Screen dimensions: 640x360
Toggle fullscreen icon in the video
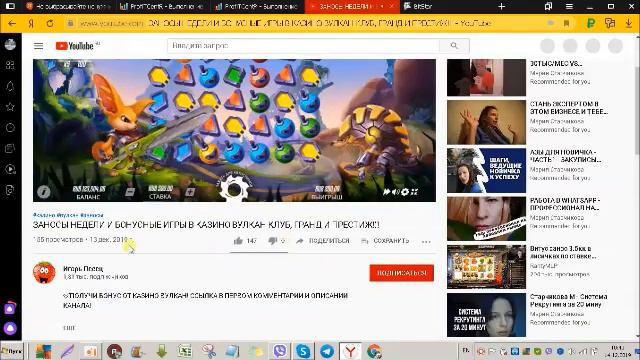[x=414, y=191]
